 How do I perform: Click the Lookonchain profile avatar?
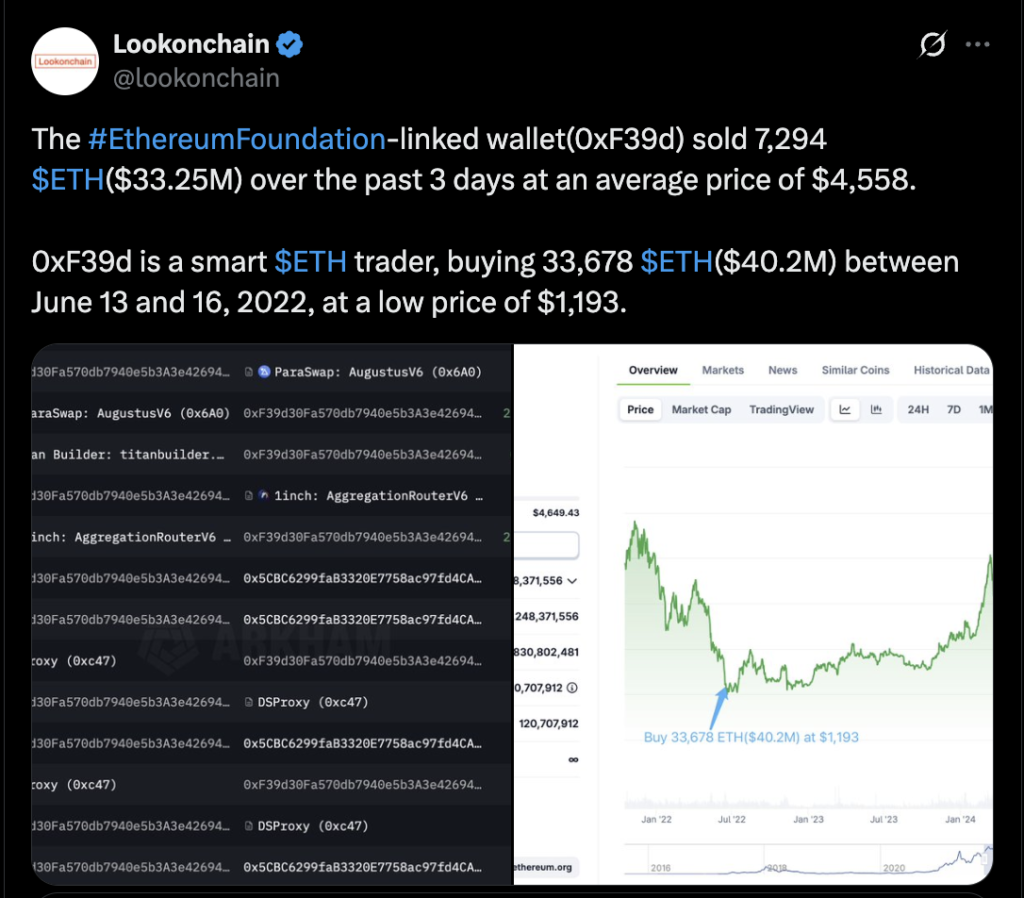click(64, 61)
